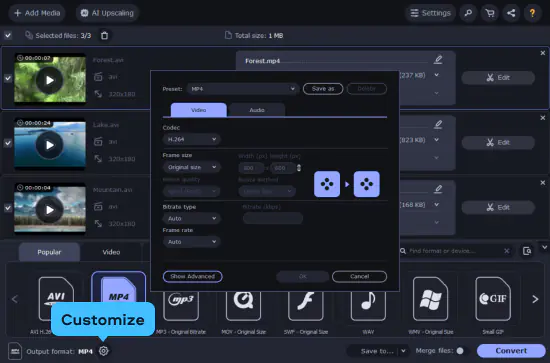
Task: Open the shopping cart icon
Action: point(490,13)
